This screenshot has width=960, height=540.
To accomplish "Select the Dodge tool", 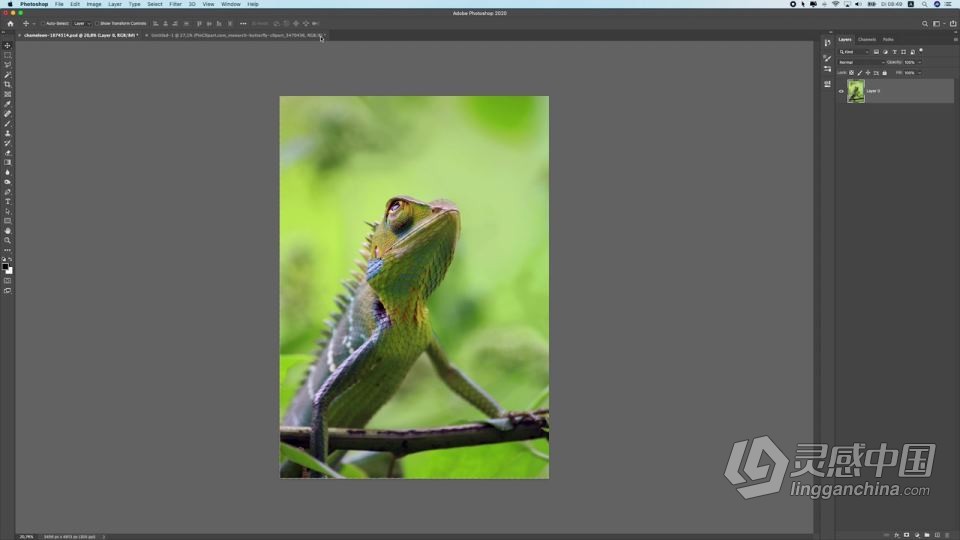I will tap(7, 182).
